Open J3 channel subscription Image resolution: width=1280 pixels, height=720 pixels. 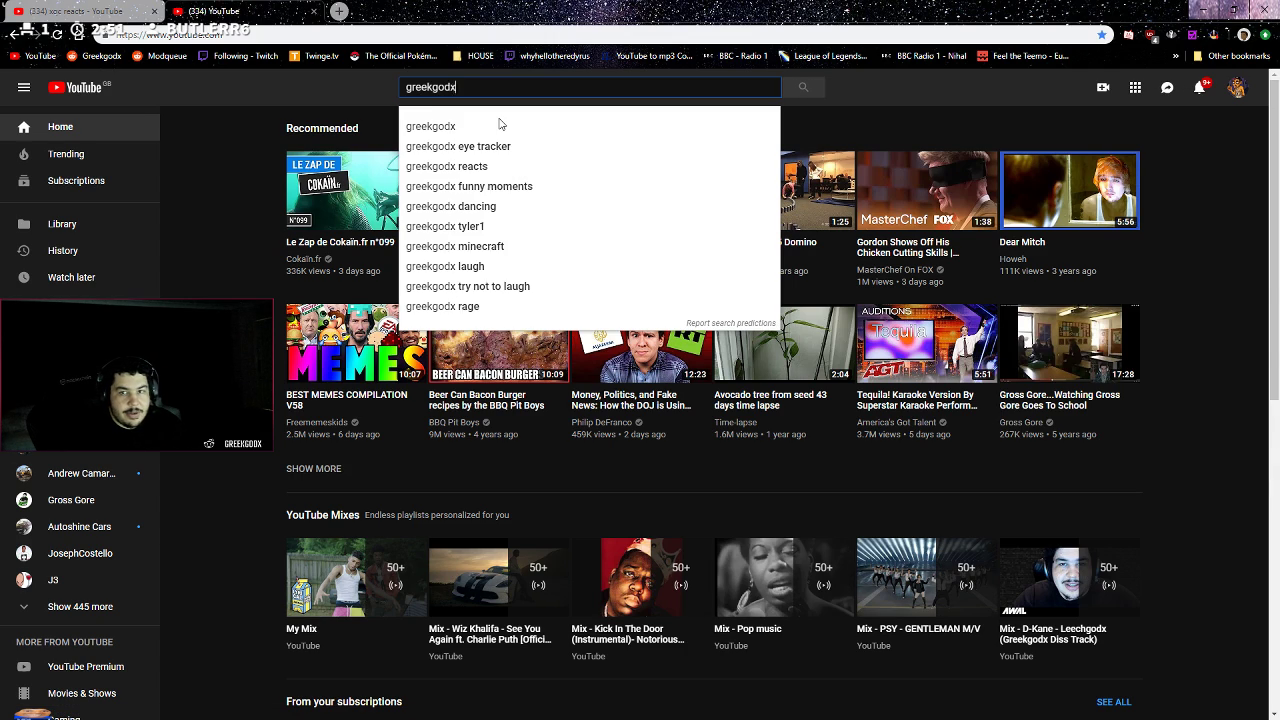point(80,580)
